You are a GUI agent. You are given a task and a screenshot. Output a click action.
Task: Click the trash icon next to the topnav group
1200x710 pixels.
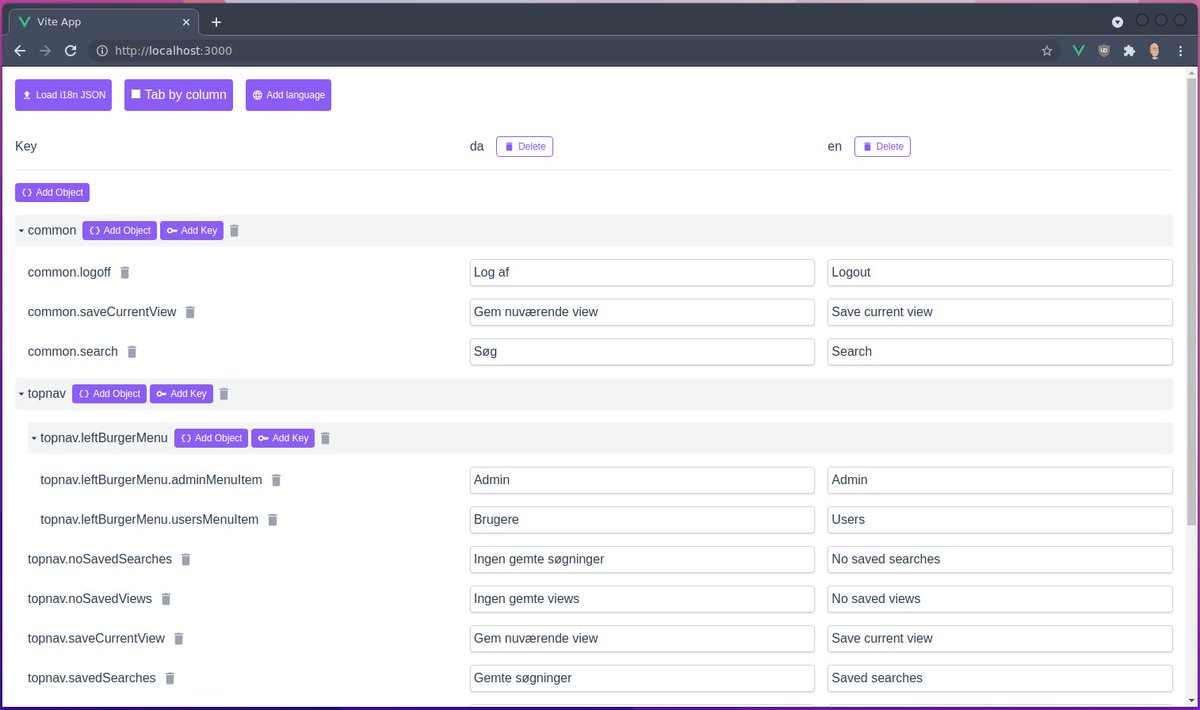(x=223, y=393)
